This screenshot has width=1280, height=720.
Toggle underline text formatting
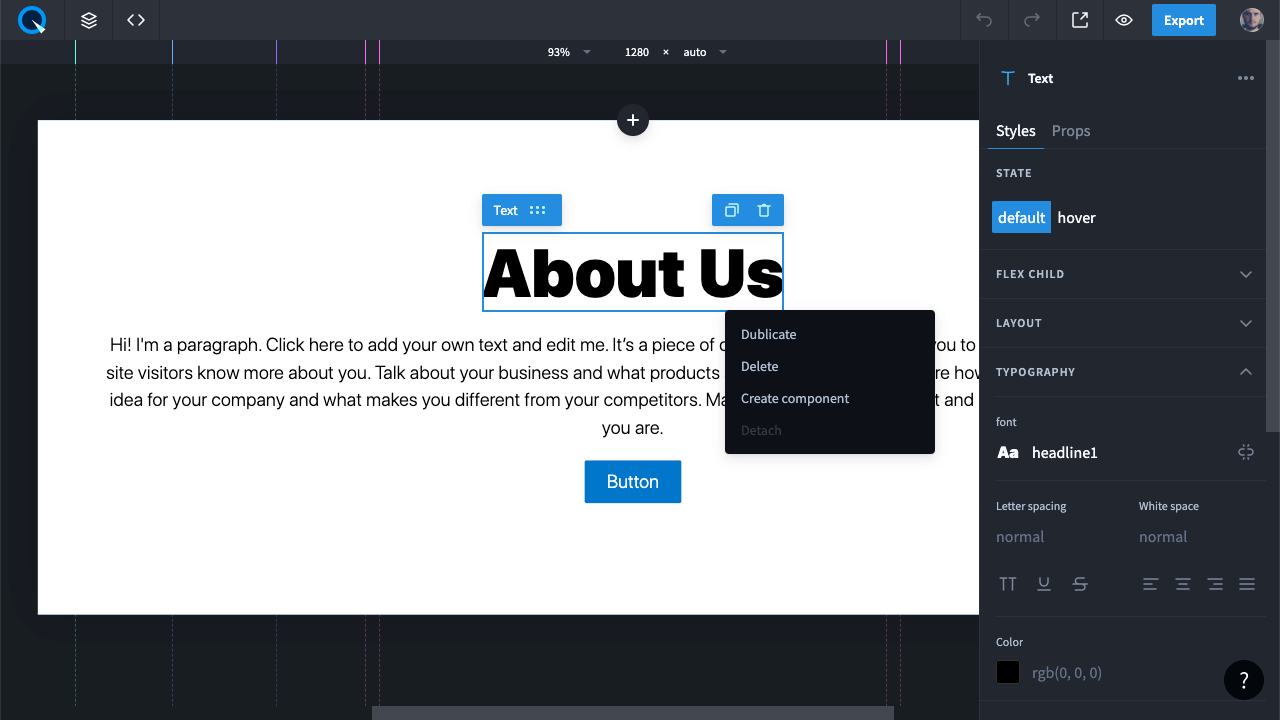coord(1044,584)
